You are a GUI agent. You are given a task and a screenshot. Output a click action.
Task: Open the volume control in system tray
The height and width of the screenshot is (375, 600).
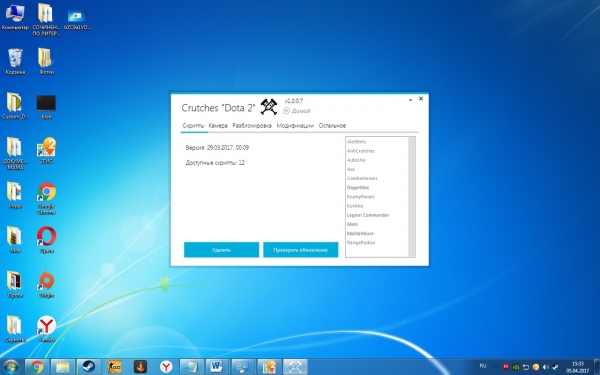pos(546,367)
